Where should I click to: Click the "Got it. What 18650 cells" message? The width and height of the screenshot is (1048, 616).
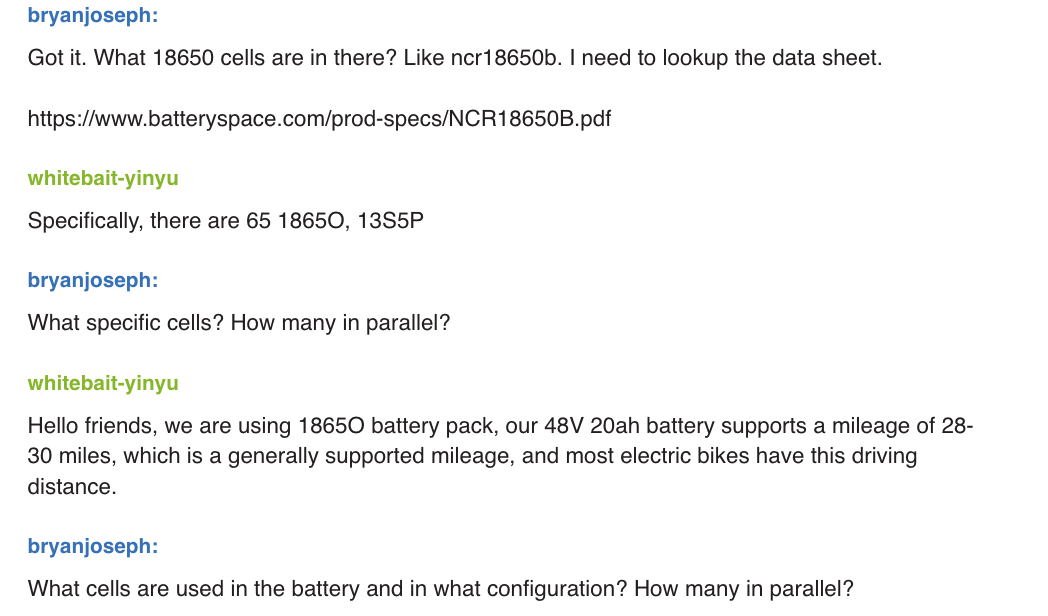pyautogui.click(x=454, y=57)
